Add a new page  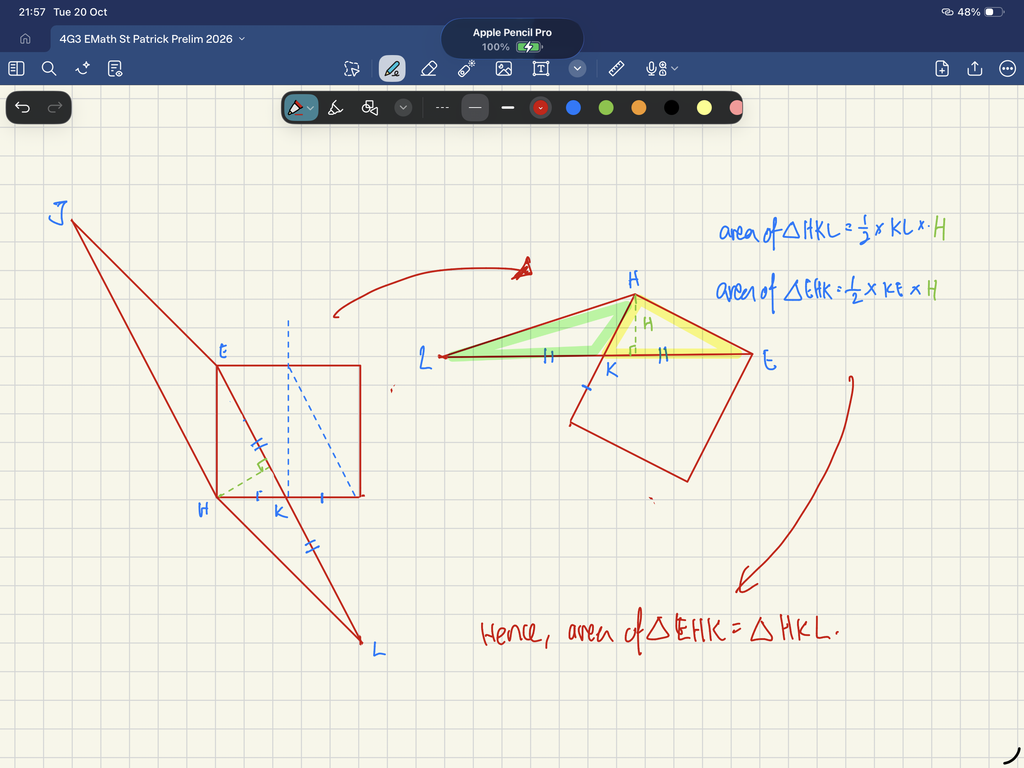942,69
